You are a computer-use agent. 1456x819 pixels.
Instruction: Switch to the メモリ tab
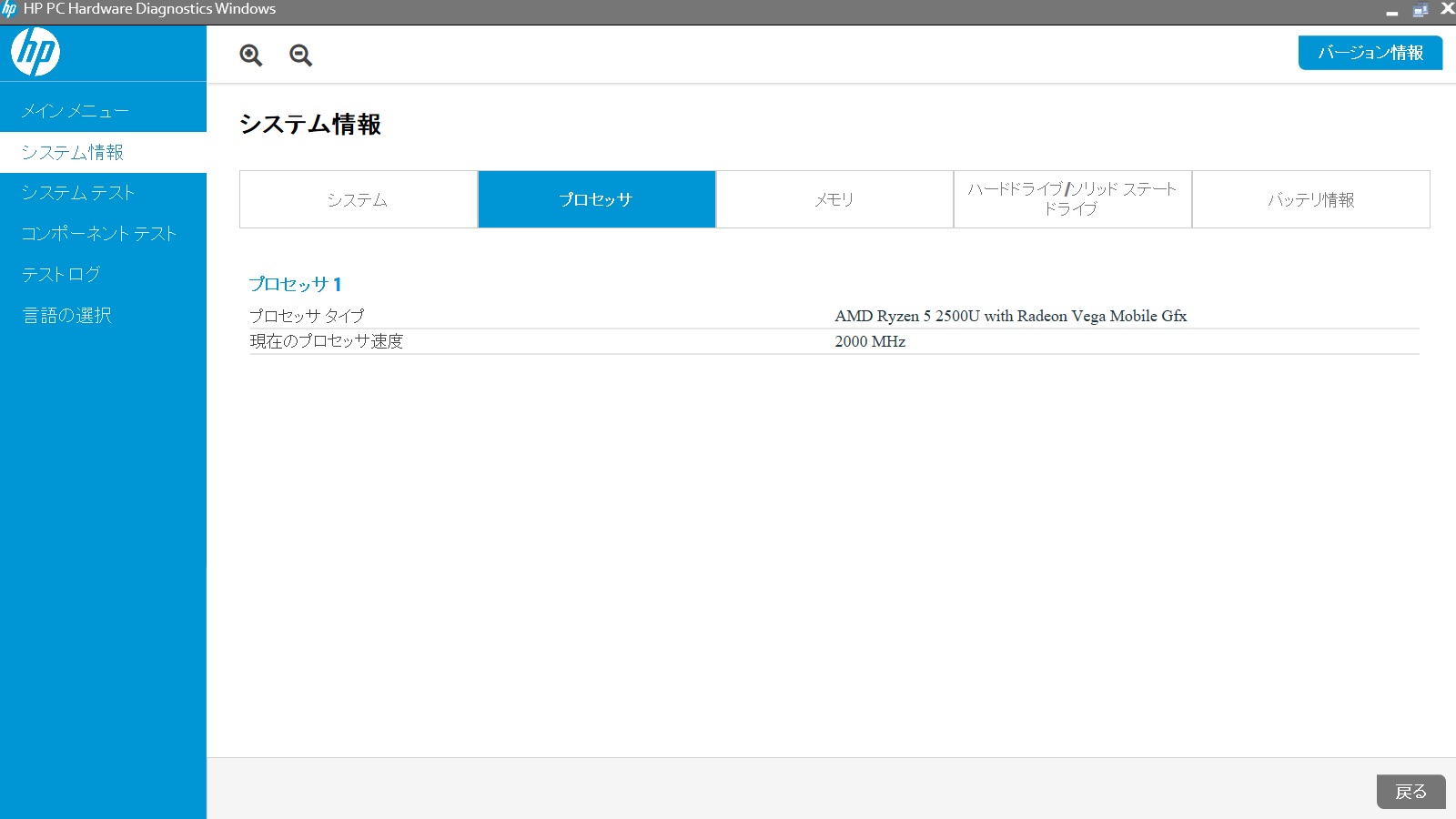coord(834,199)
